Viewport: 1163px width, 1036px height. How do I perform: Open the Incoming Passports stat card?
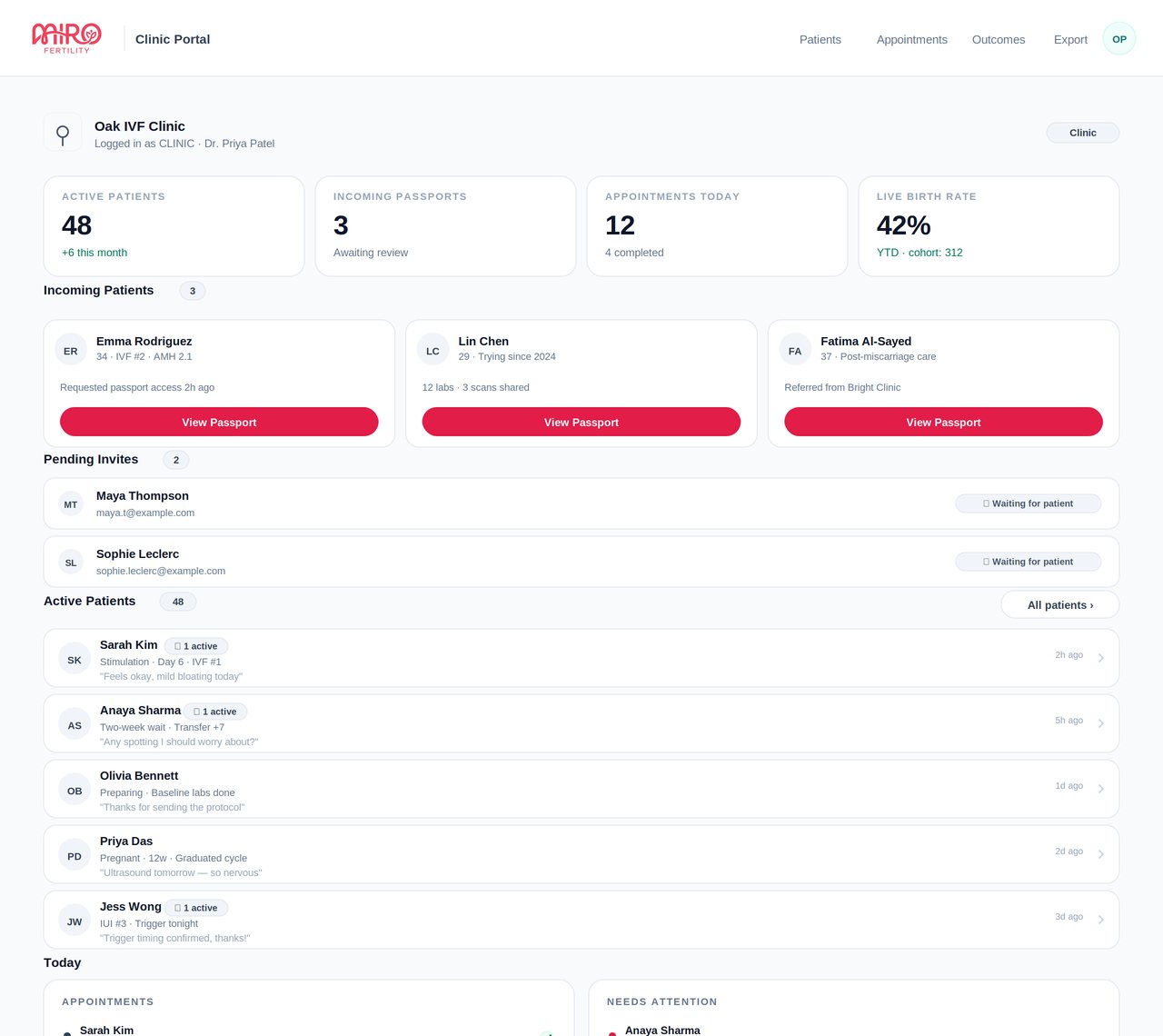click(445, 226)
